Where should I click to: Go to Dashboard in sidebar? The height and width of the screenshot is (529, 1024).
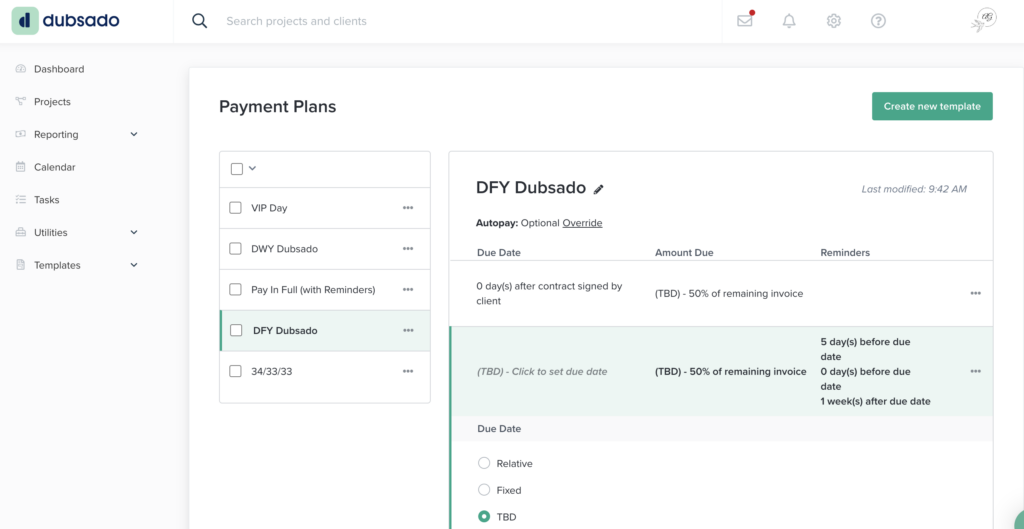[x=59, y=69]
